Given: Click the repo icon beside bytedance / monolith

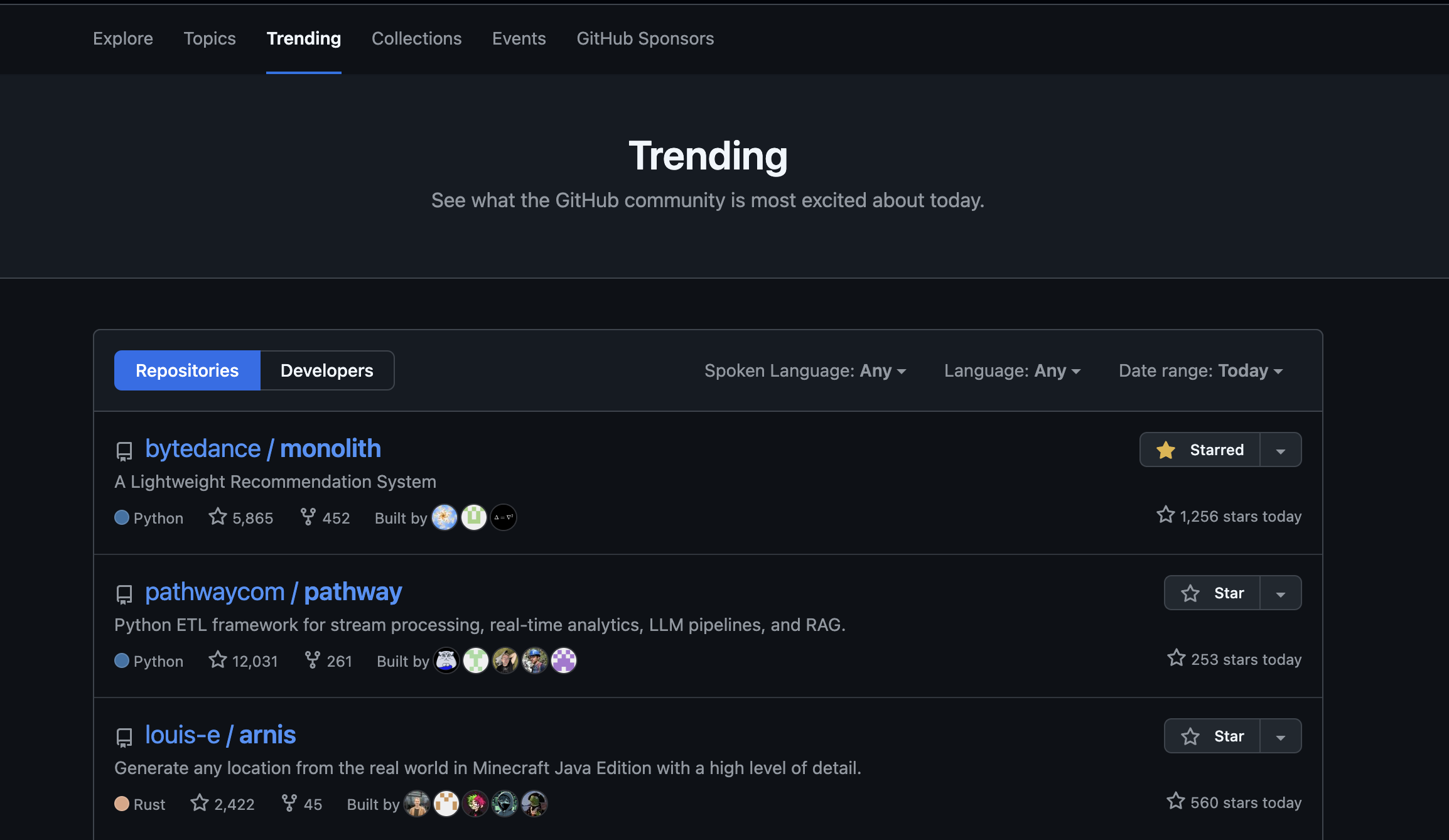Looking at the screenshot, I should tap(124, 451).
